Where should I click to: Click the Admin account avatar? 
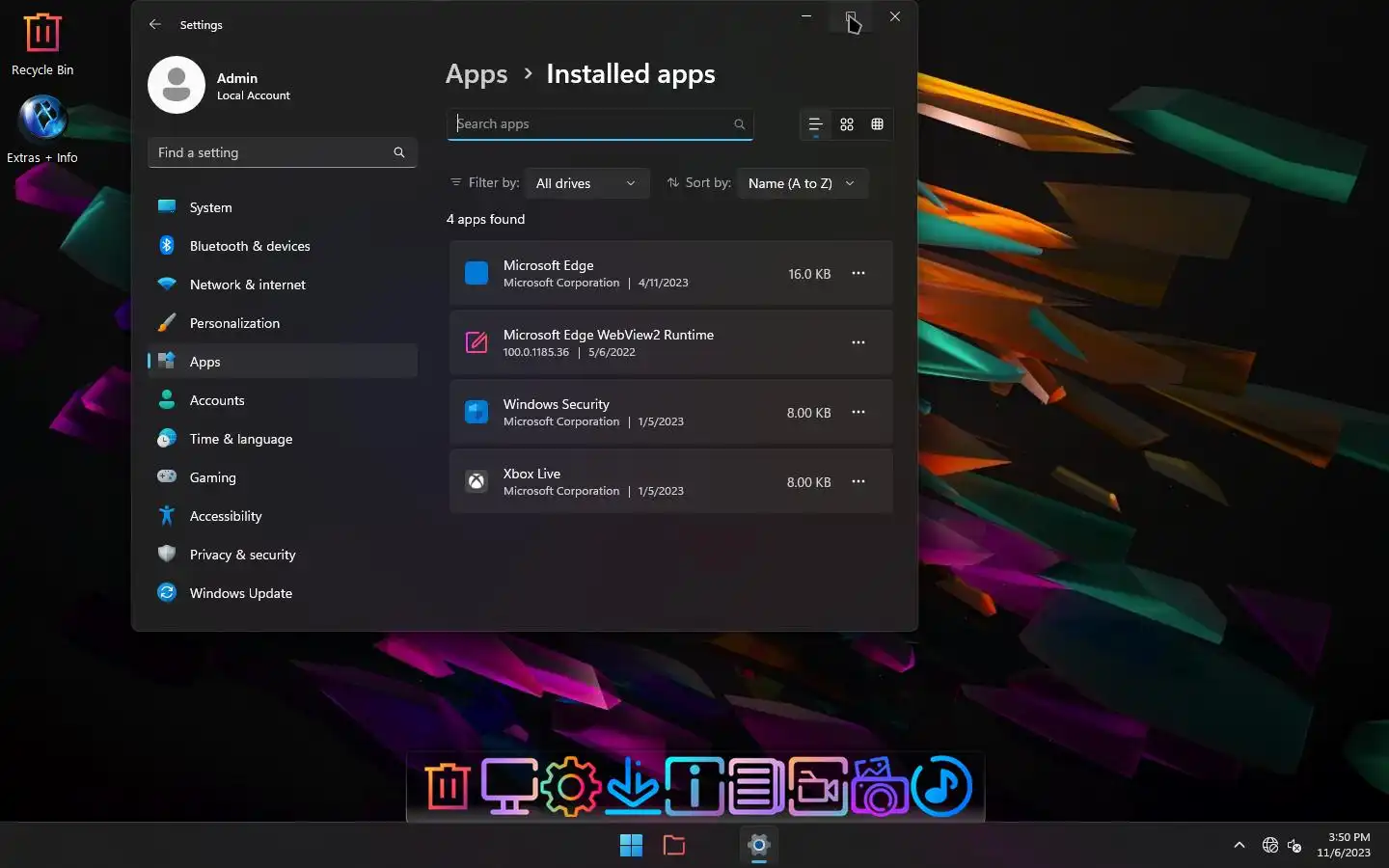click(177, 85)
